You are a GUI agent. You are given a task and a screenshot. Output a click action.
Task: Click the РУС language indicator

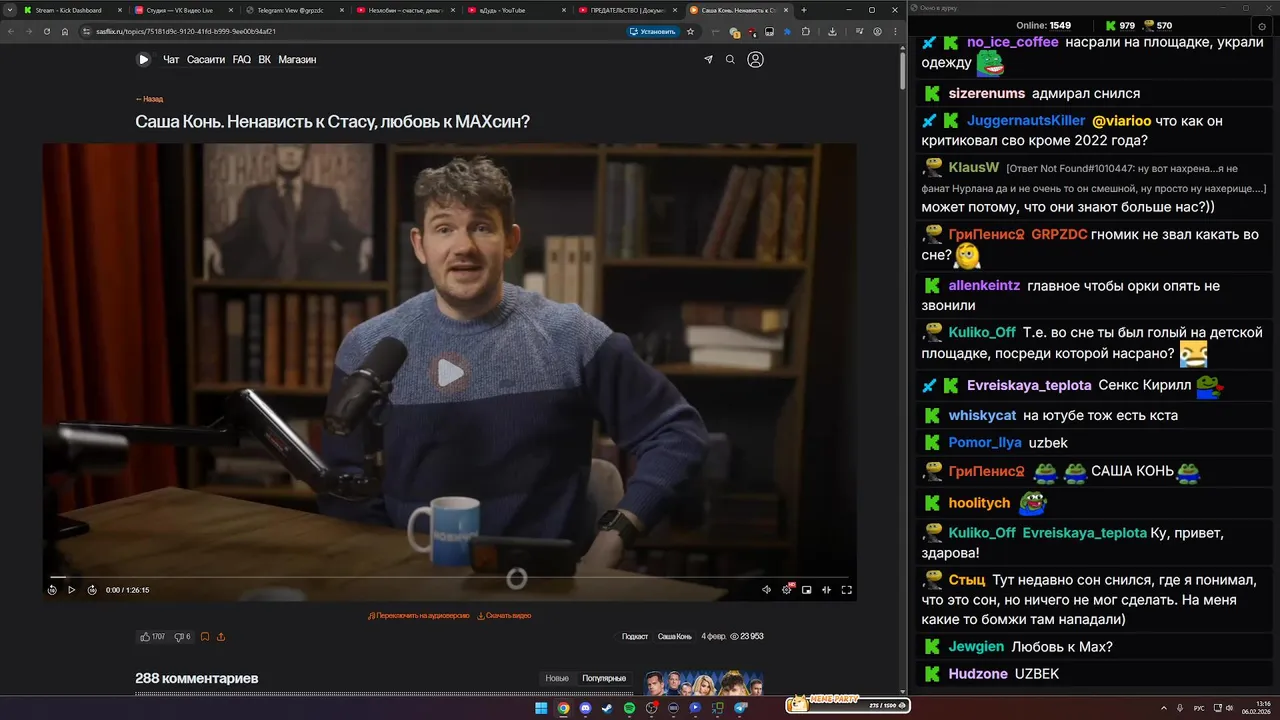(1199, 708)
